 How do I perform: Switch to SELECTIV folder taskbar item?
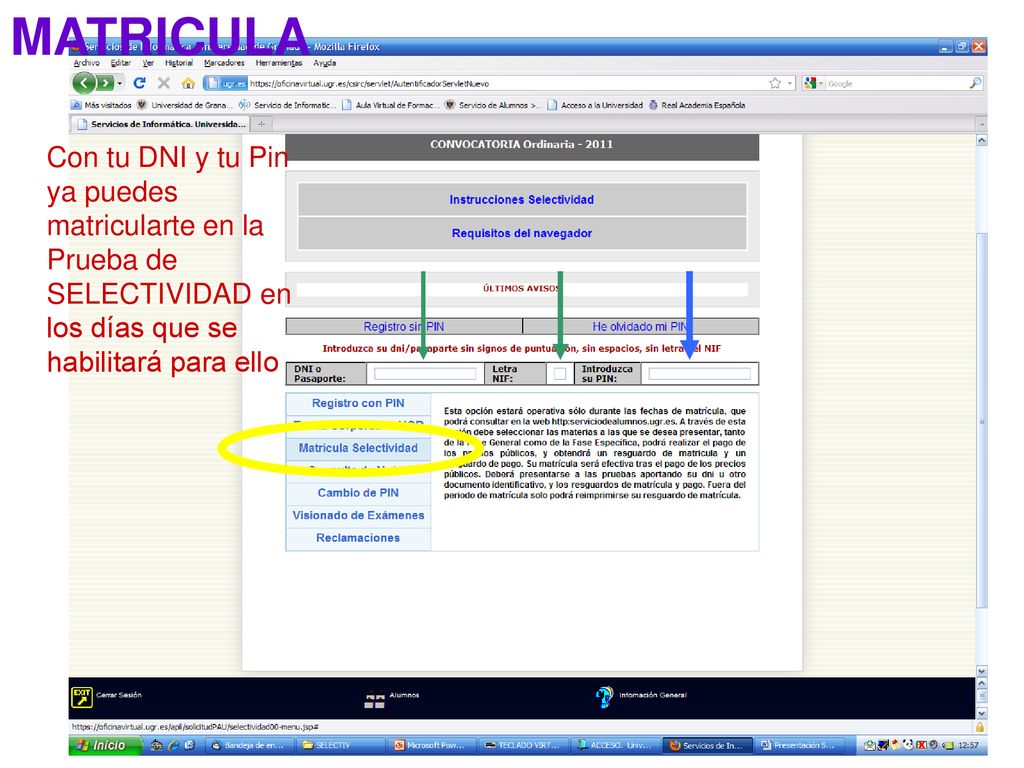point(342,745)
